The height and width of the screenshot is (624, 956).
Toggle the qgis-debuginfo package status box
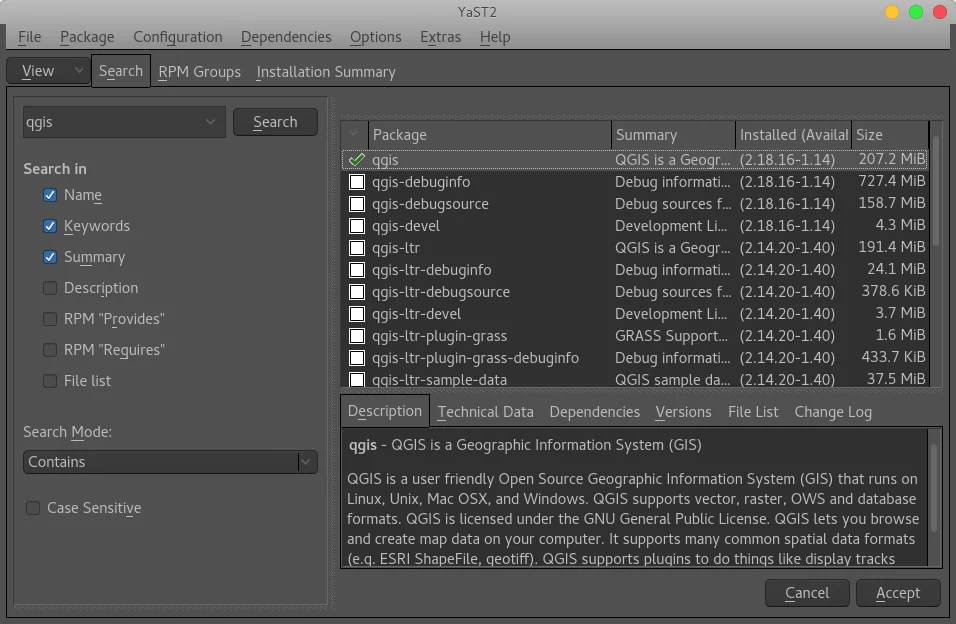pos(357,182)
